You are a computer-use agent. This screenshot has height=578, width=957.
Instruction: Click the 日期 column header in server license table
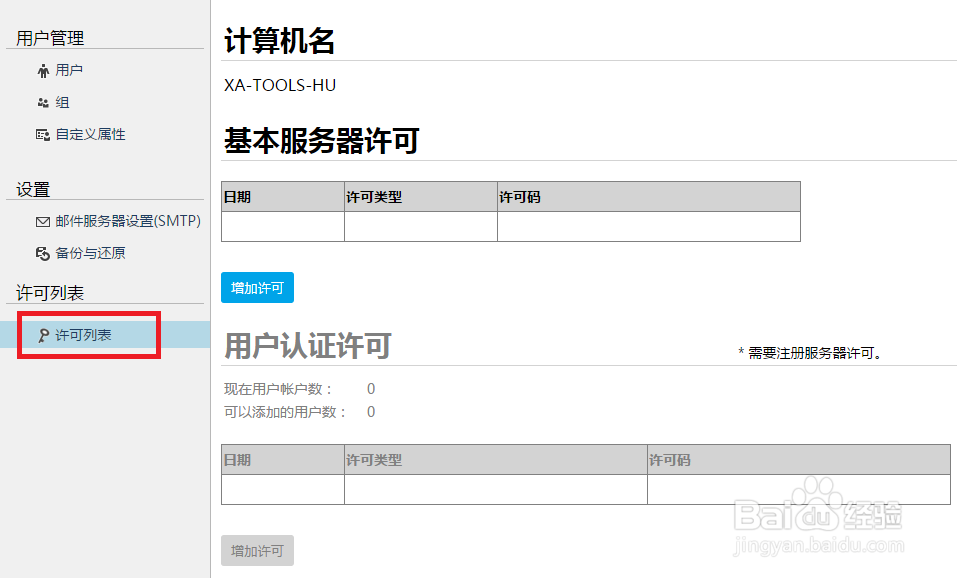tap(244, 196)
